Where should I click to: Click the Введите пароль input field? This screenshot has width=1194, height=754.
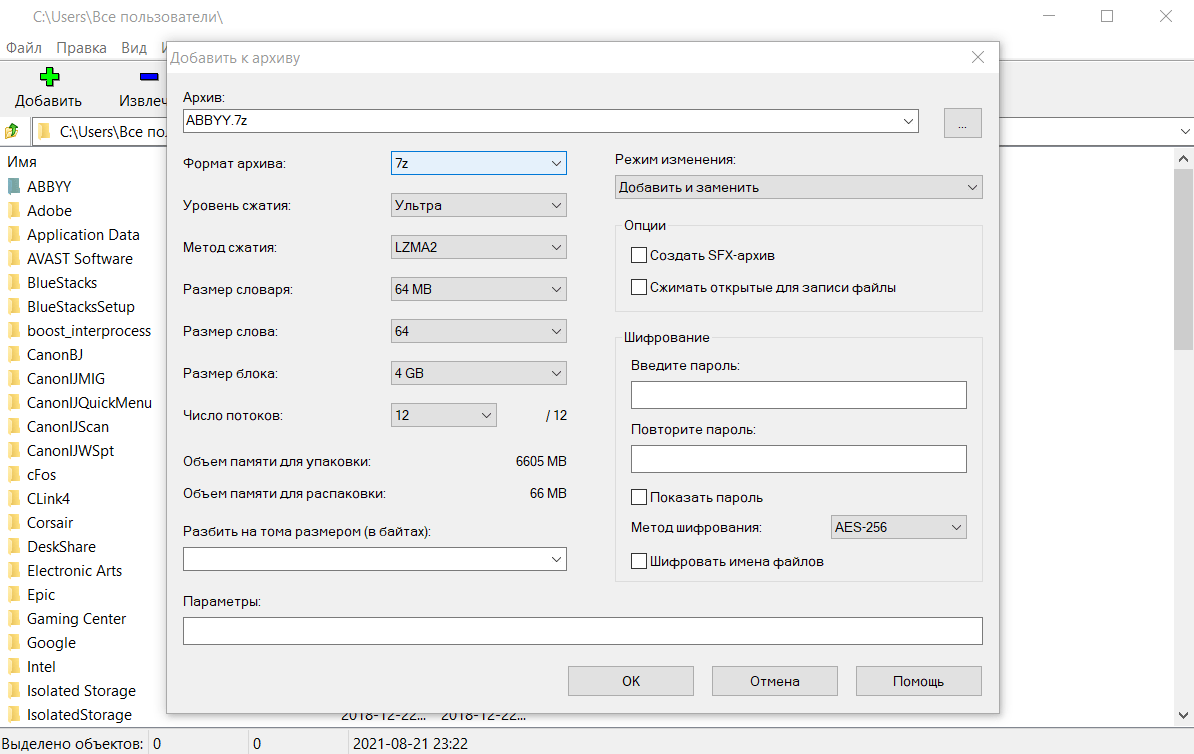(798, 395)
